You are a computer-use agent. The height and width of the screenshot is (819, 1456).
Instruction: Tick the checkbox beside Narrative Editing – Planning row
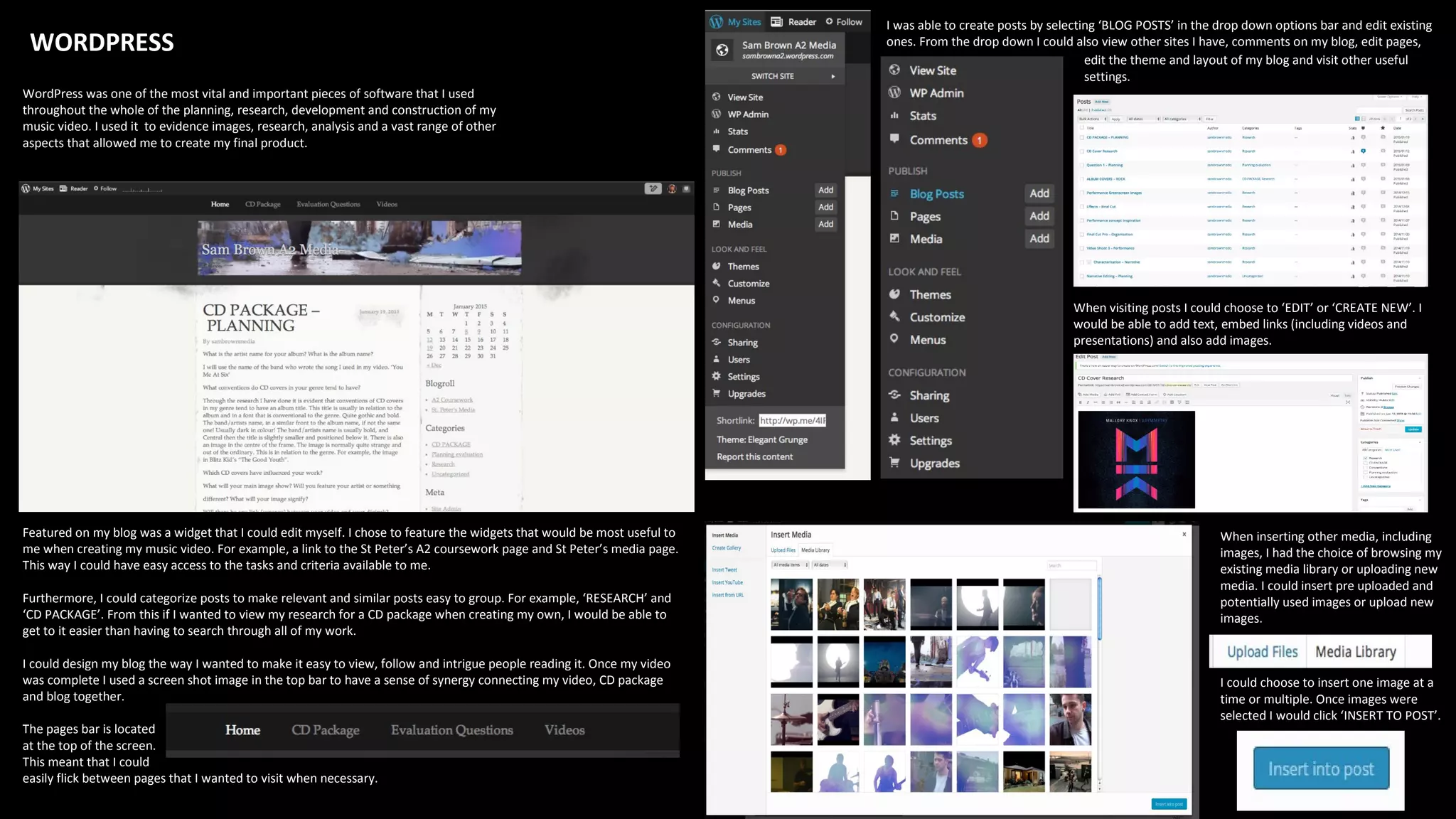[x=1082, y=276]
